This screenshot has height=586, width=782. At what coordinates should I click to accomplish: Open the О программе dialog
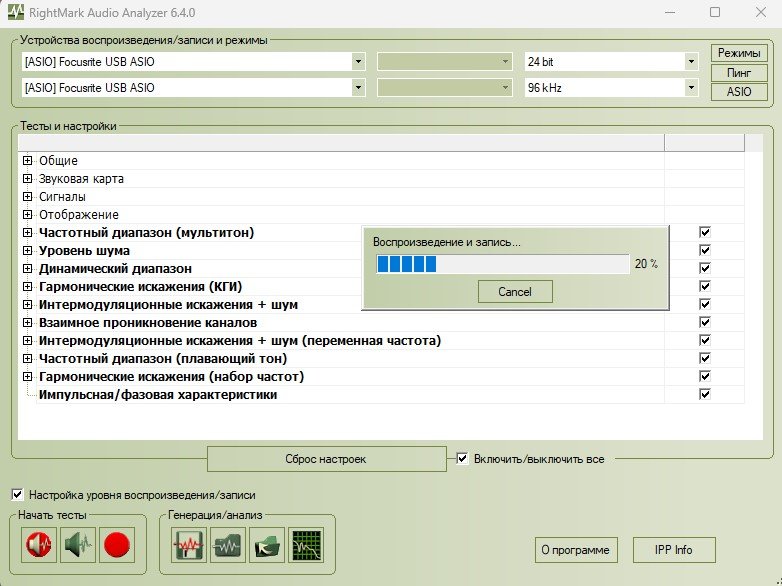[x=576, y=550]
